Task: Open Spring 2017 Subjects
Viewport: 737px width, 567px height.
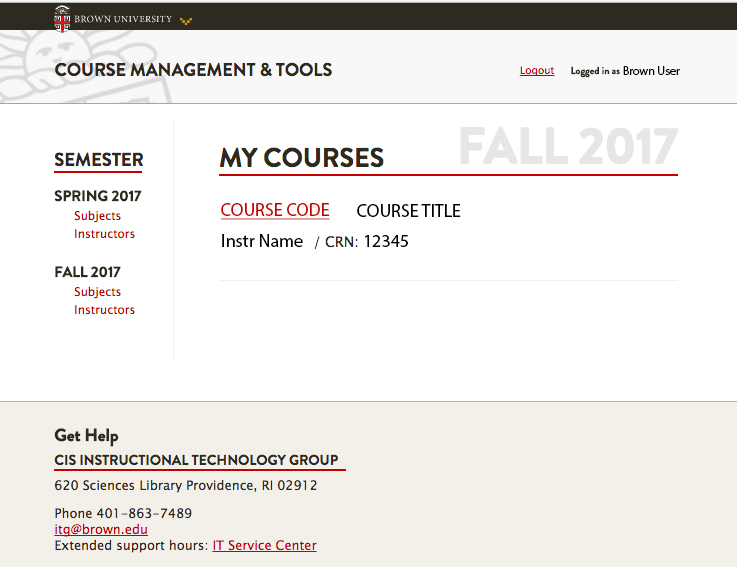Action: (x=97, y=216)
